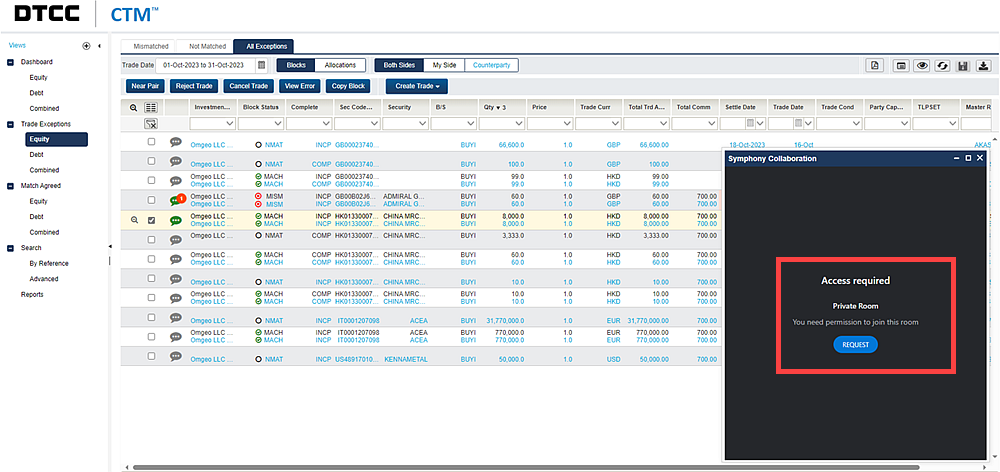Click the floppy disk save icon

[962, 66]
